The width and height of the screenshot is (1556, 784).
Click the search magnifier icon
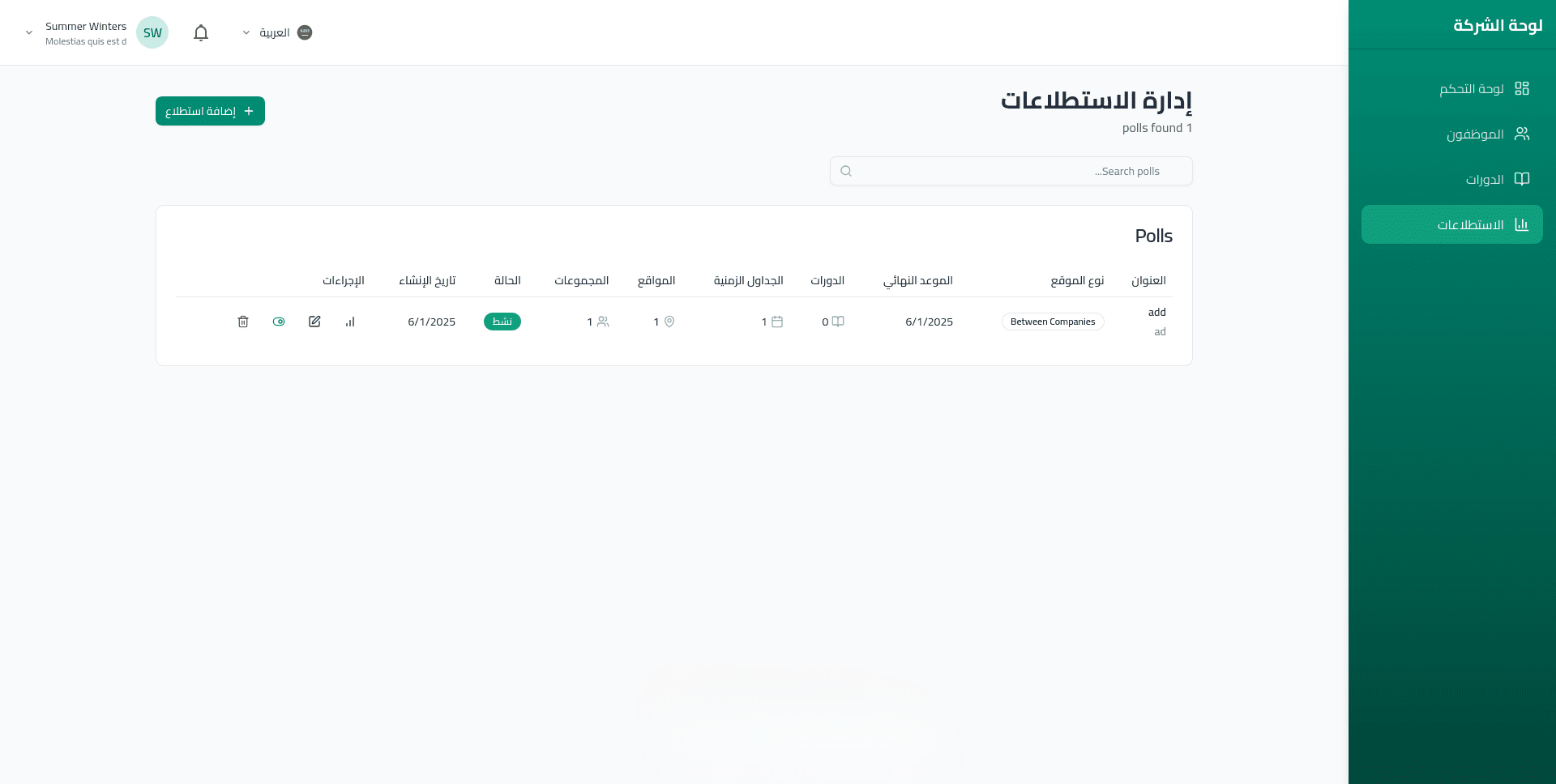[846, 171]
